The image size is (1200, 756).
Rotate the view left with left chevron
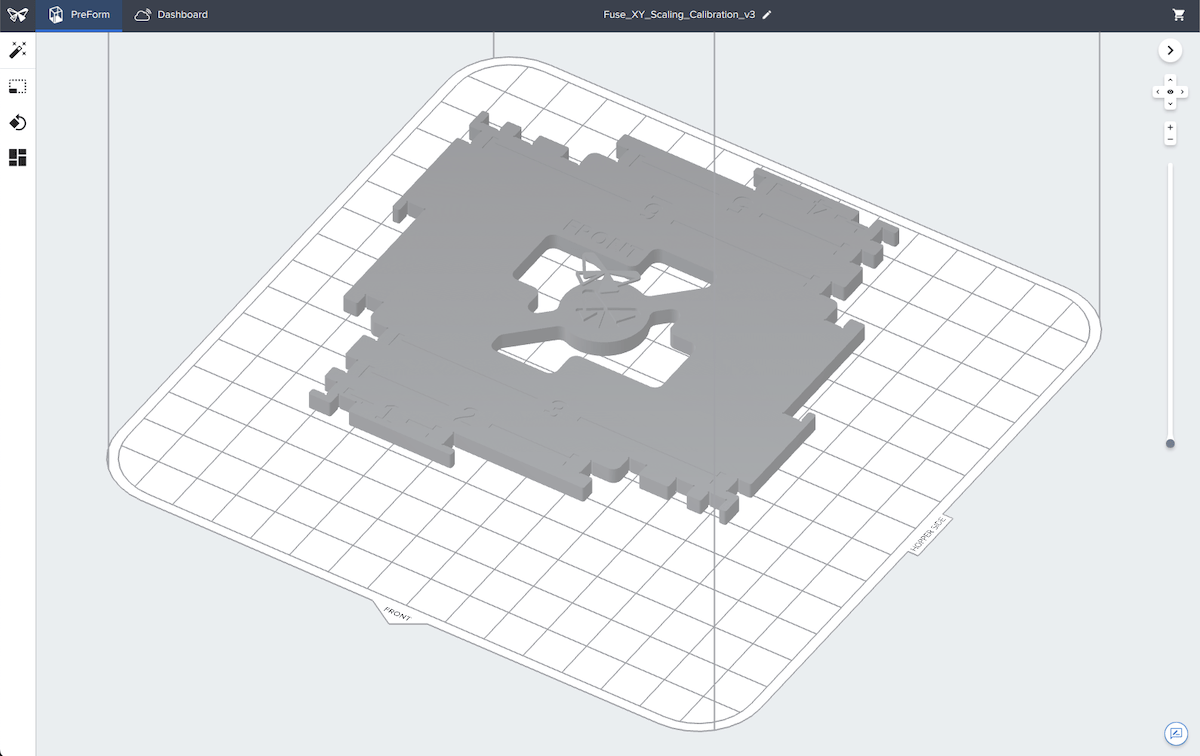coord(1158,92)
